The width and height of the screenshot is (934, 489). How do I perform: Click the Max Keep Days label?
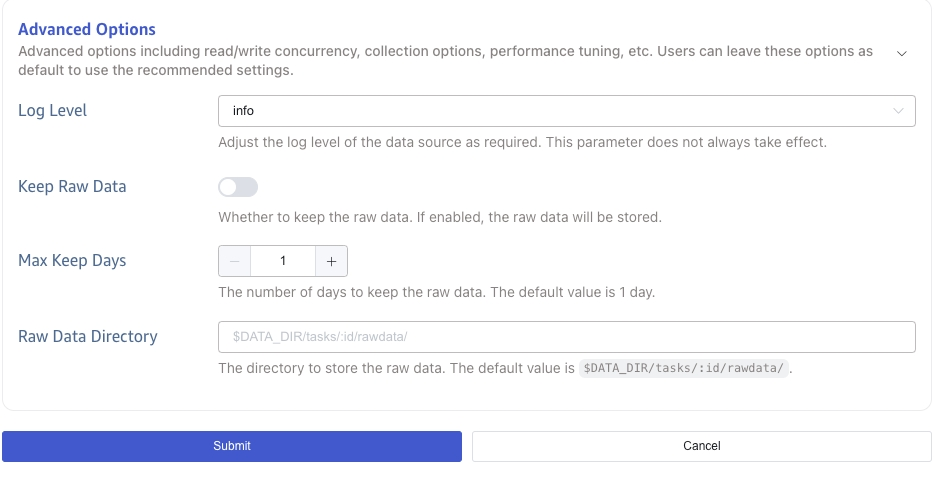pyautogui.click(x=72, y=261)
